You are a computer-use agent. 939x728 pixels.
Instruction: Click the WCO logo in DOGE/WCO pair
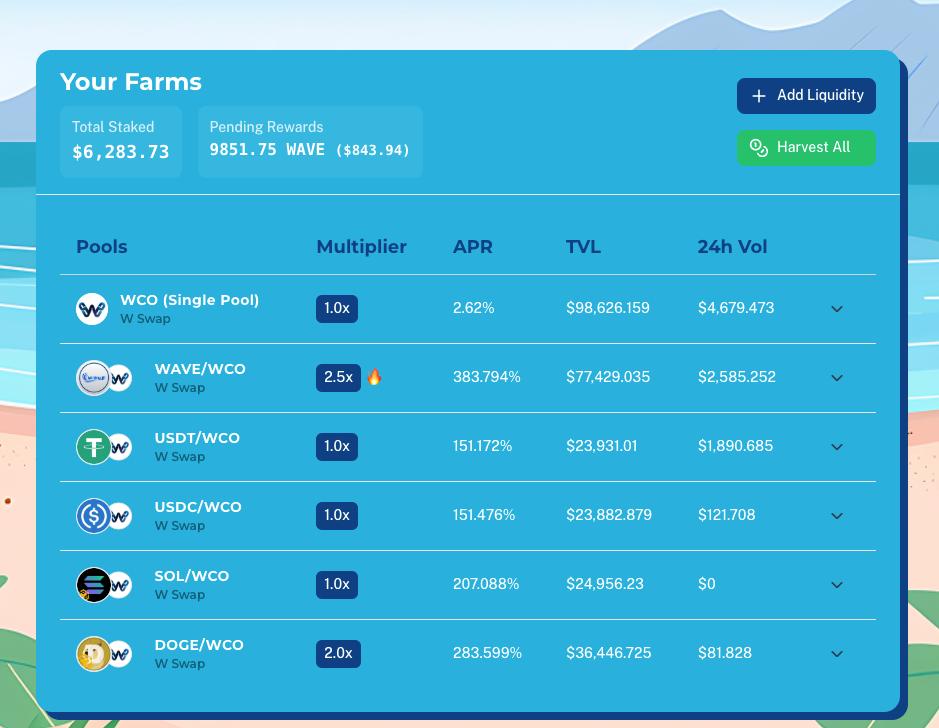point(122,654)
